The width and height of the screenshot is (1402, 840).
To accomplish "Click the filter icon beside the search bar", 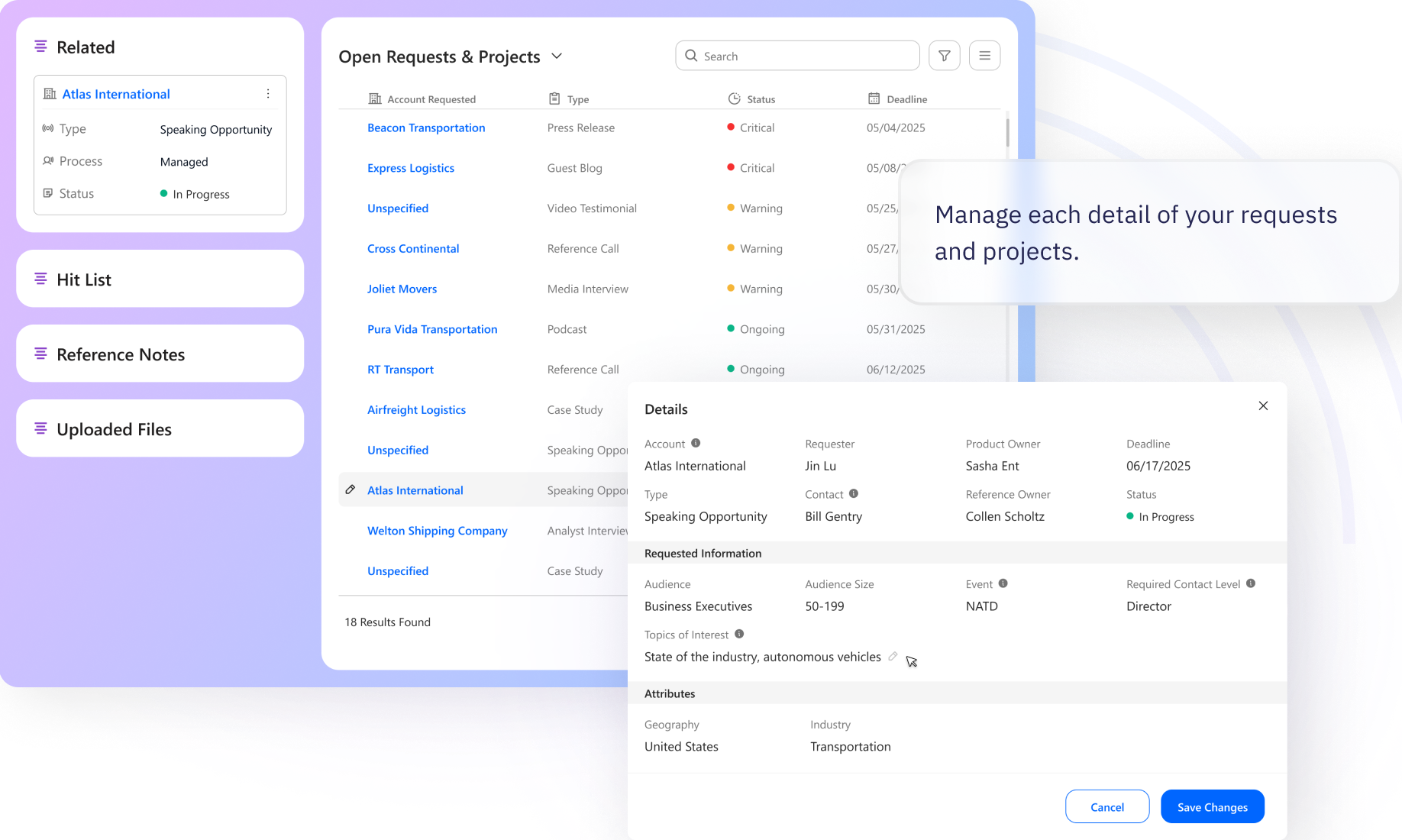I will click(944, 55).
